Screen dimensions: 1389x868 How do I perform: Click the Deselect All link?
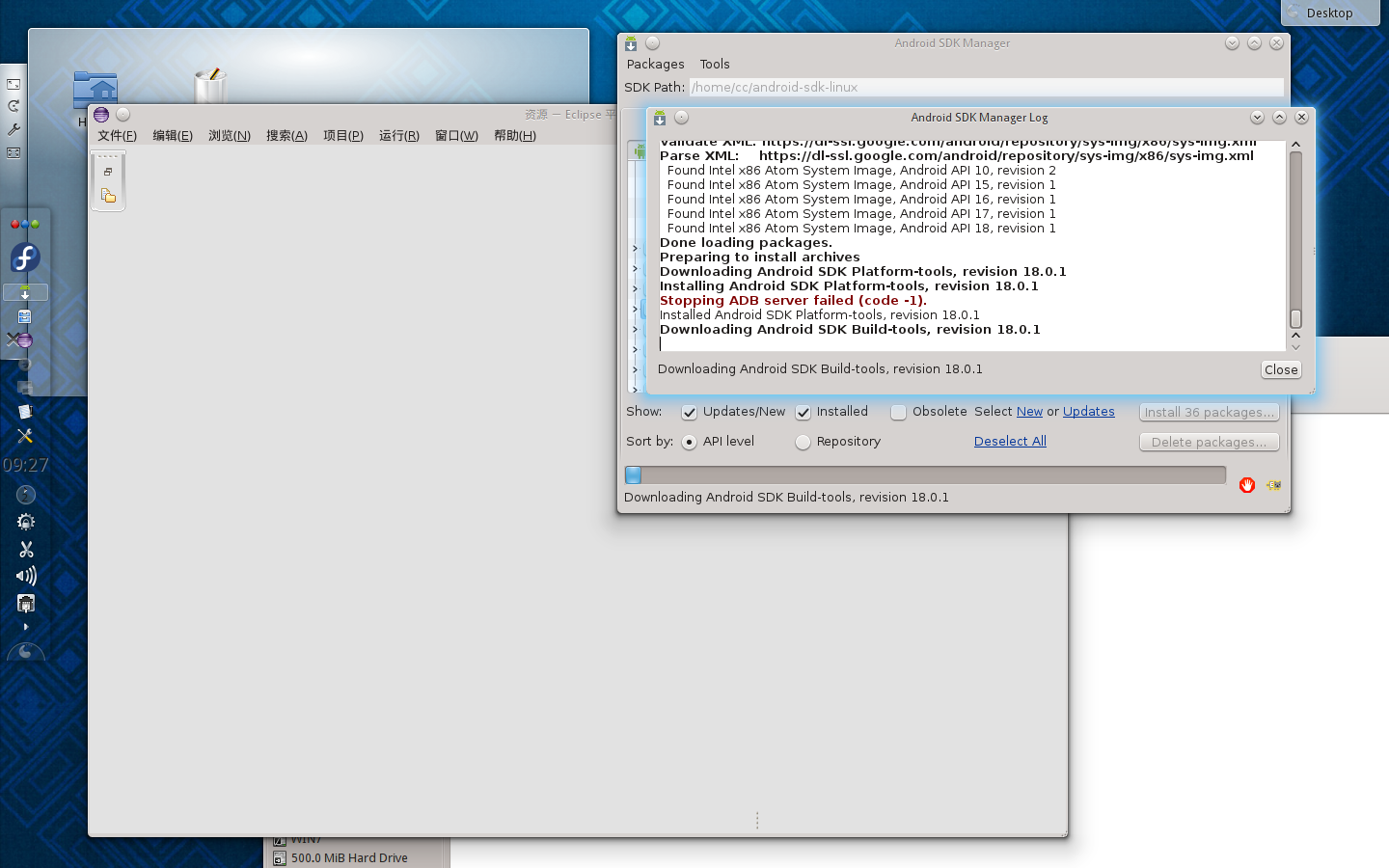point(1010,442)
